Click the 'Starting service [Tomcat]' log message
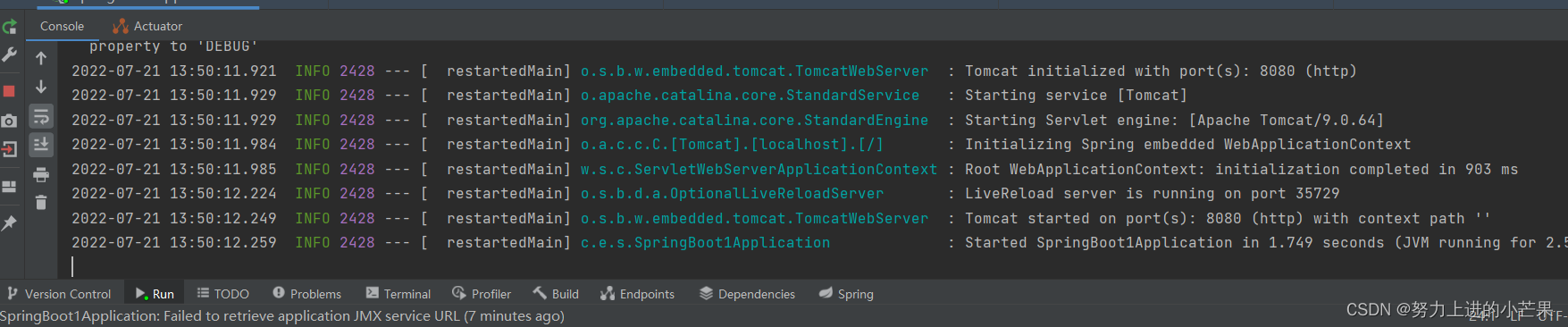The width and height of the screenshot is (1568, 327). (x=1076, y=95)
